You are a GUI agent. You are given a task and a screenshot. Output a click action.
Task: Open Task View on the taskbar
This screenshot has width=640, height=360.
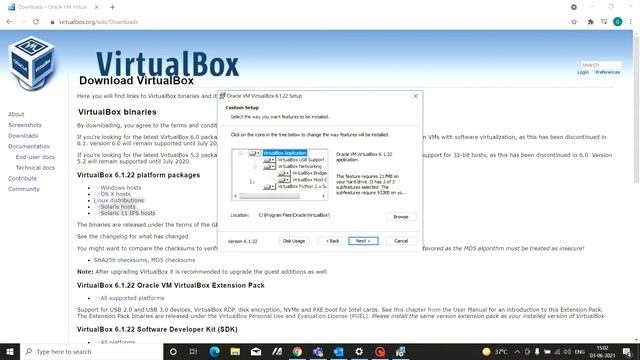pos(193,351)
